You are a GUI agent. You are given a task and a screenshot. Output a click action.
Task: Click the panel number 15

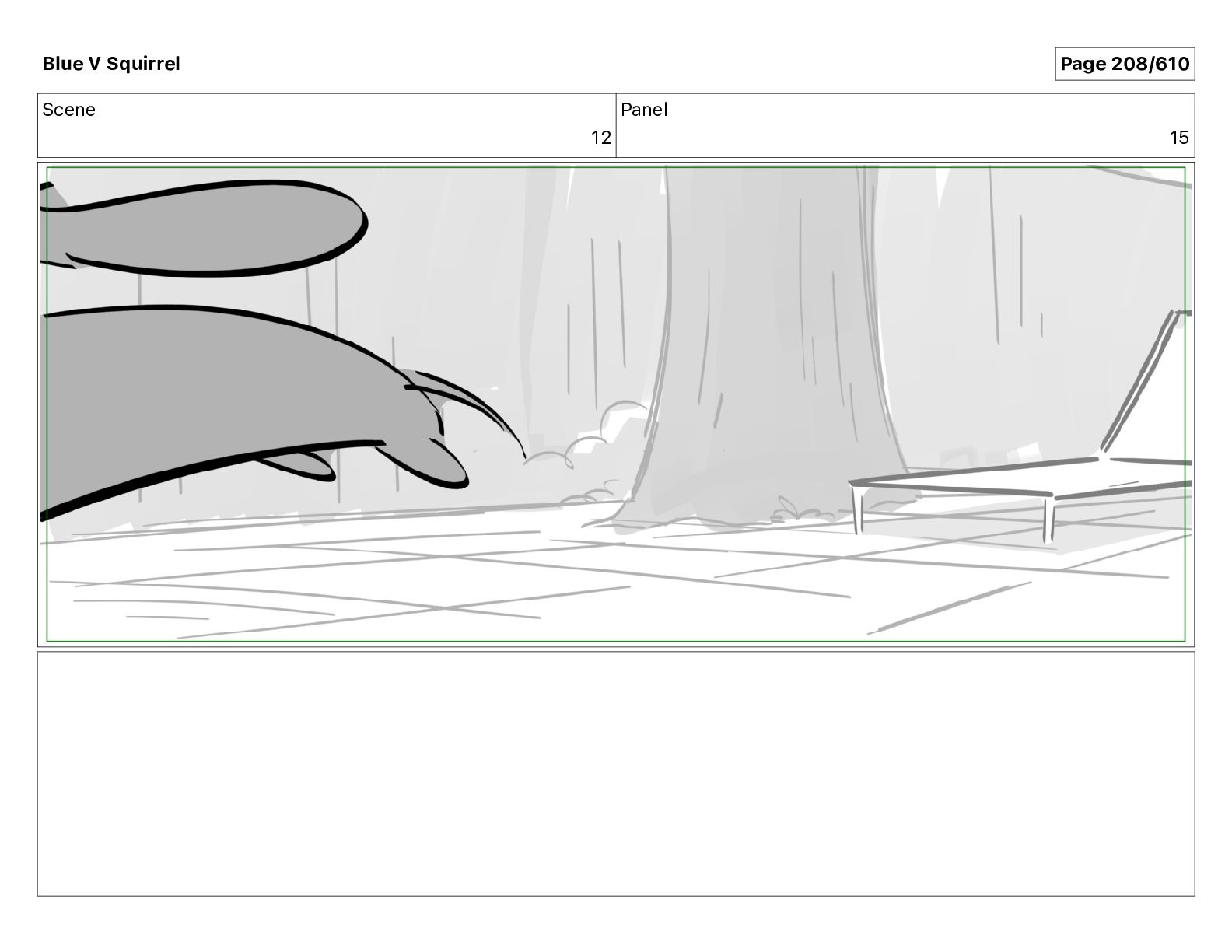coord(1179,138)
